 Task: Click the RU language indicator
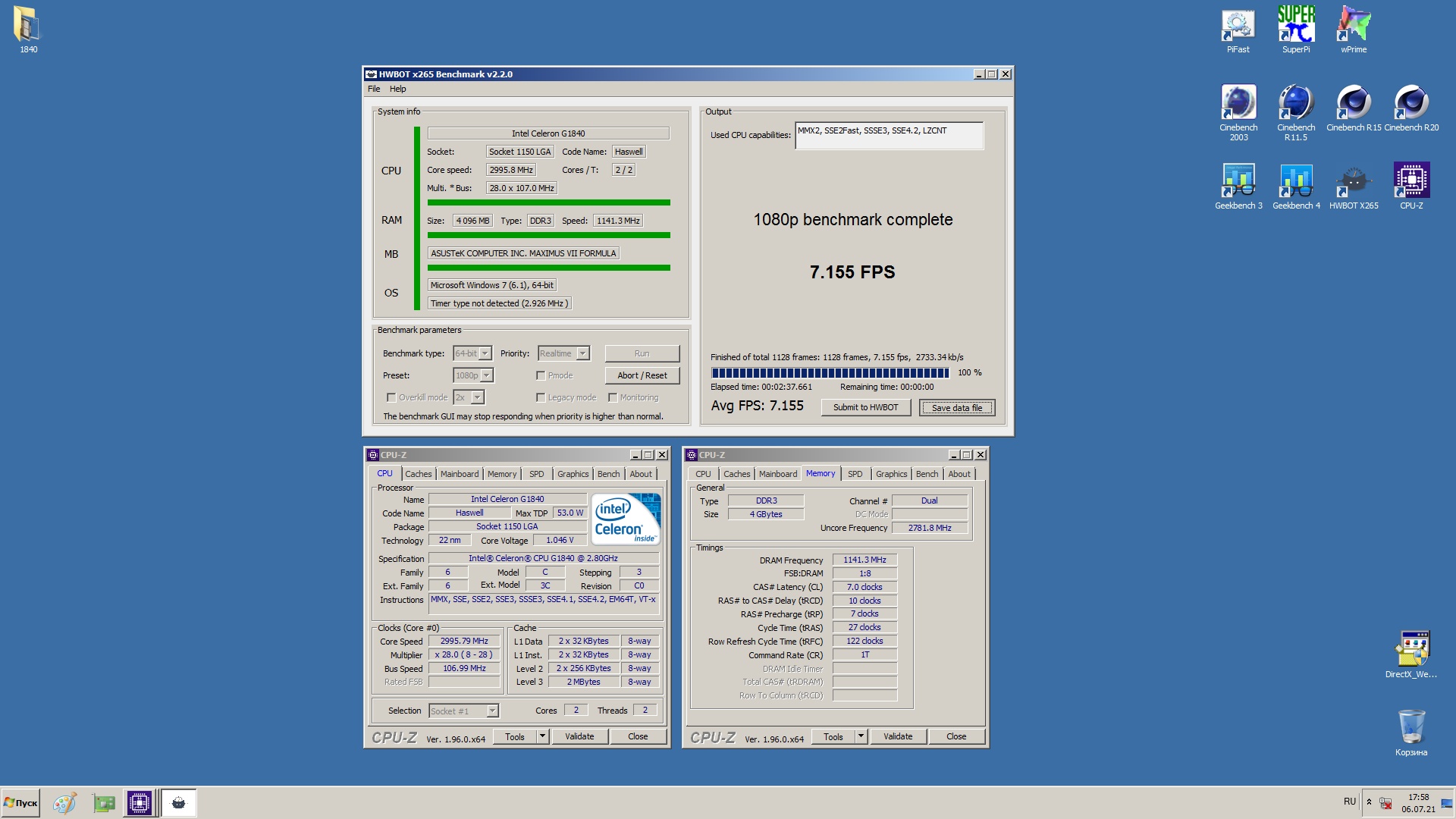point(1349,802)
